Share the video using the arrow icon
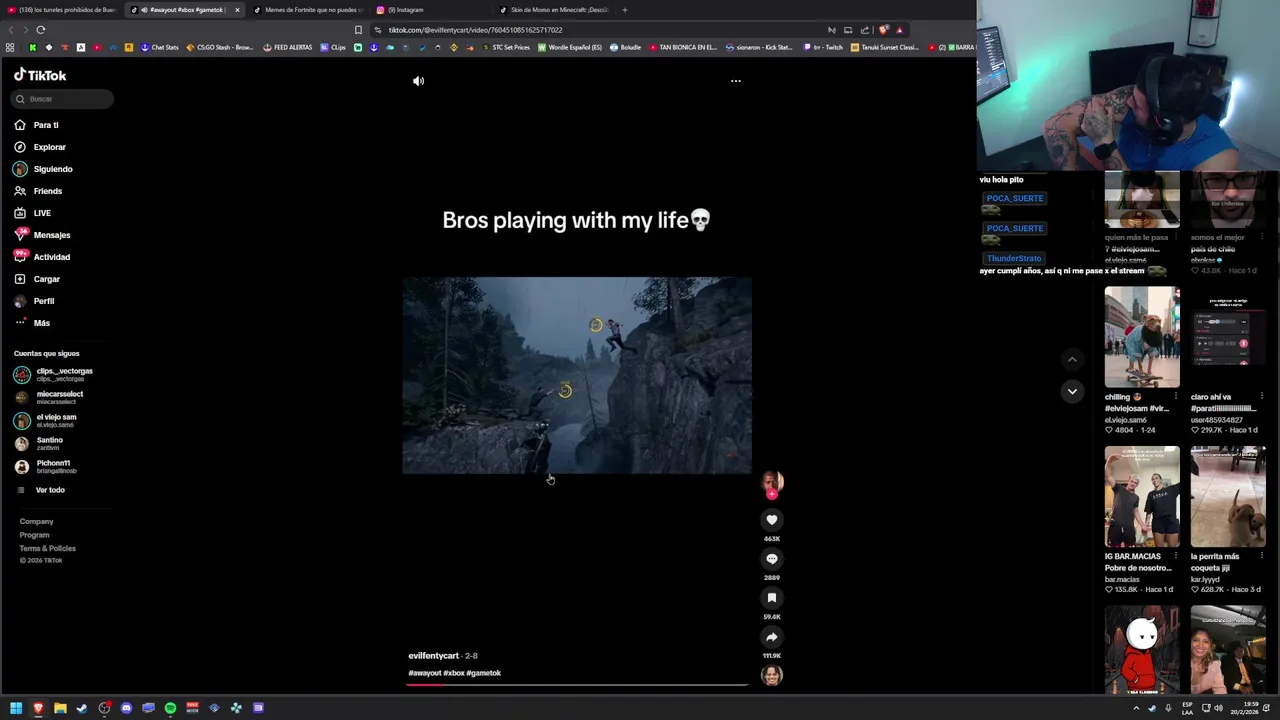Viewport: 1280px width, 720px height. [x=772, y=637]
